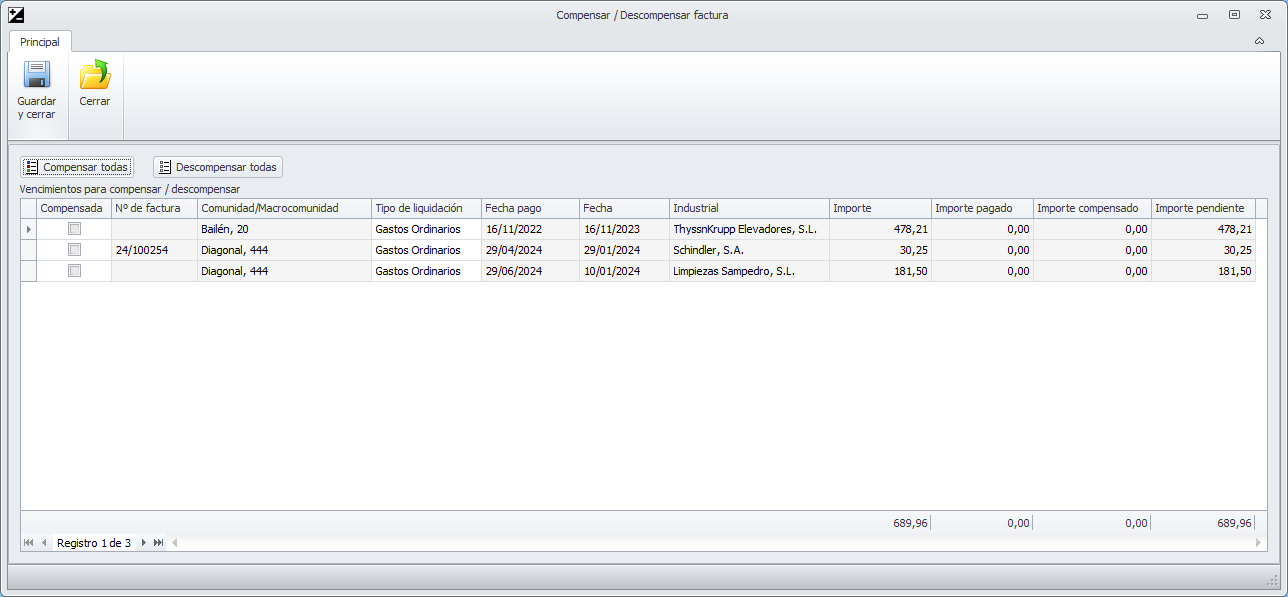Go to last record navigator arrow
The image size is (1288, 597).
pyautogui.click(x=158, y=543)
